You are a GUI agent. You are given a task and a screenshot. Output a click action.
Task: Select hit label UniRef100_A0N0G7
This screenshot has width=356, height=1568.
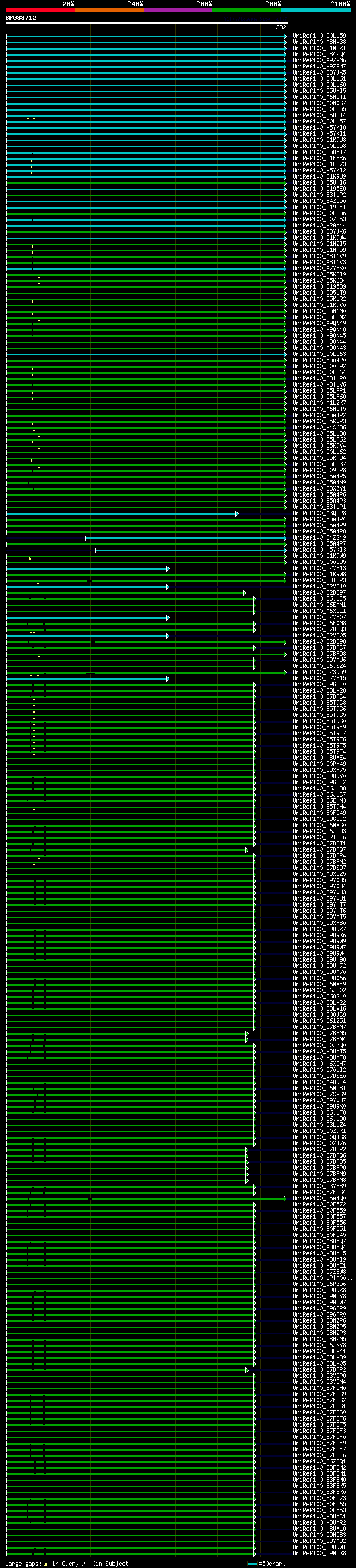click(319, 103)
